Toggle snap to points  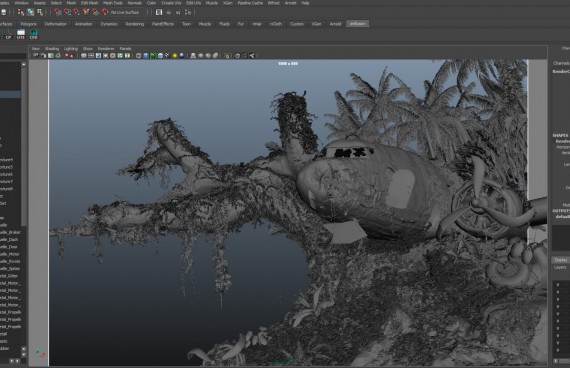click(76, 12)
